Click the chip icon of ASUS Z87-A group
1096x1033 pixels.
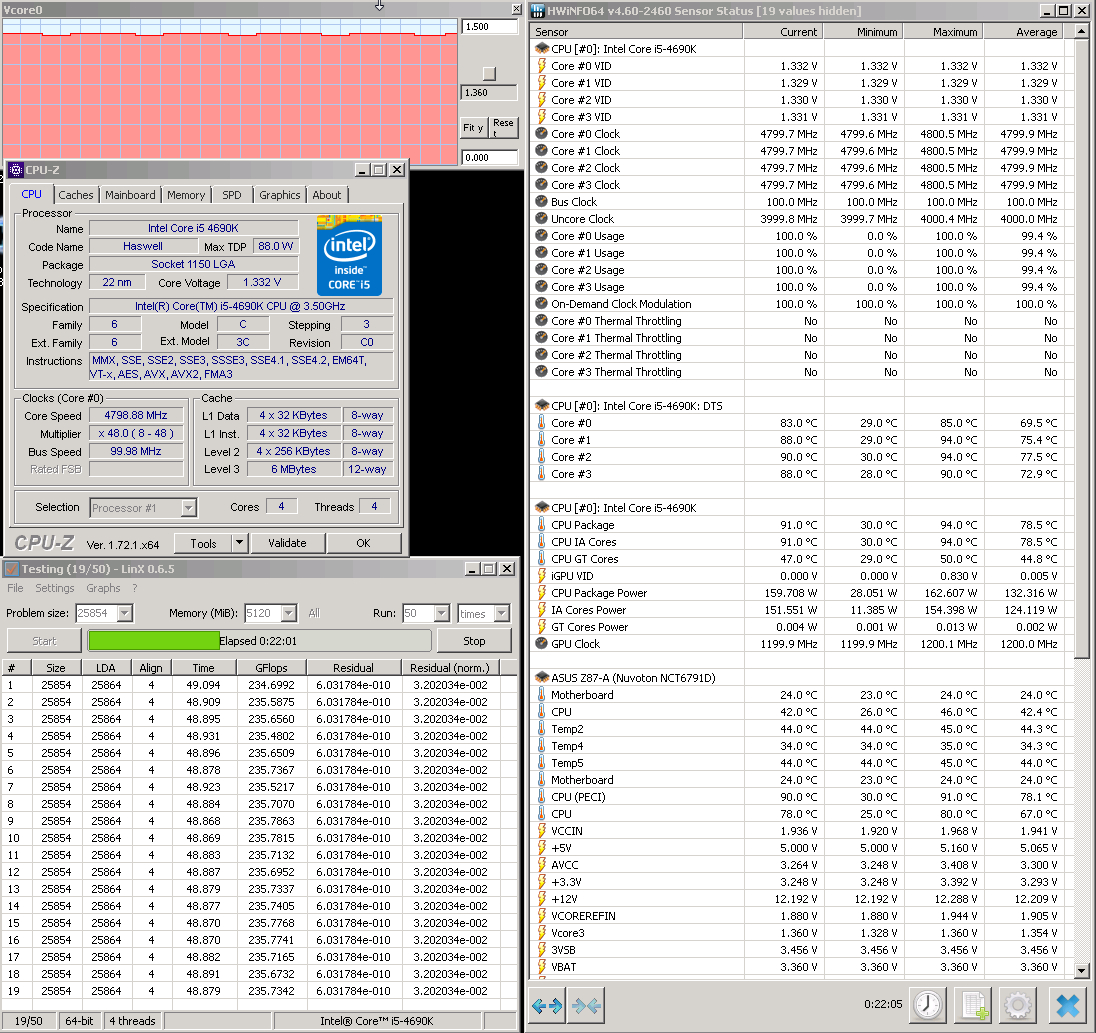tap(542, 677)
